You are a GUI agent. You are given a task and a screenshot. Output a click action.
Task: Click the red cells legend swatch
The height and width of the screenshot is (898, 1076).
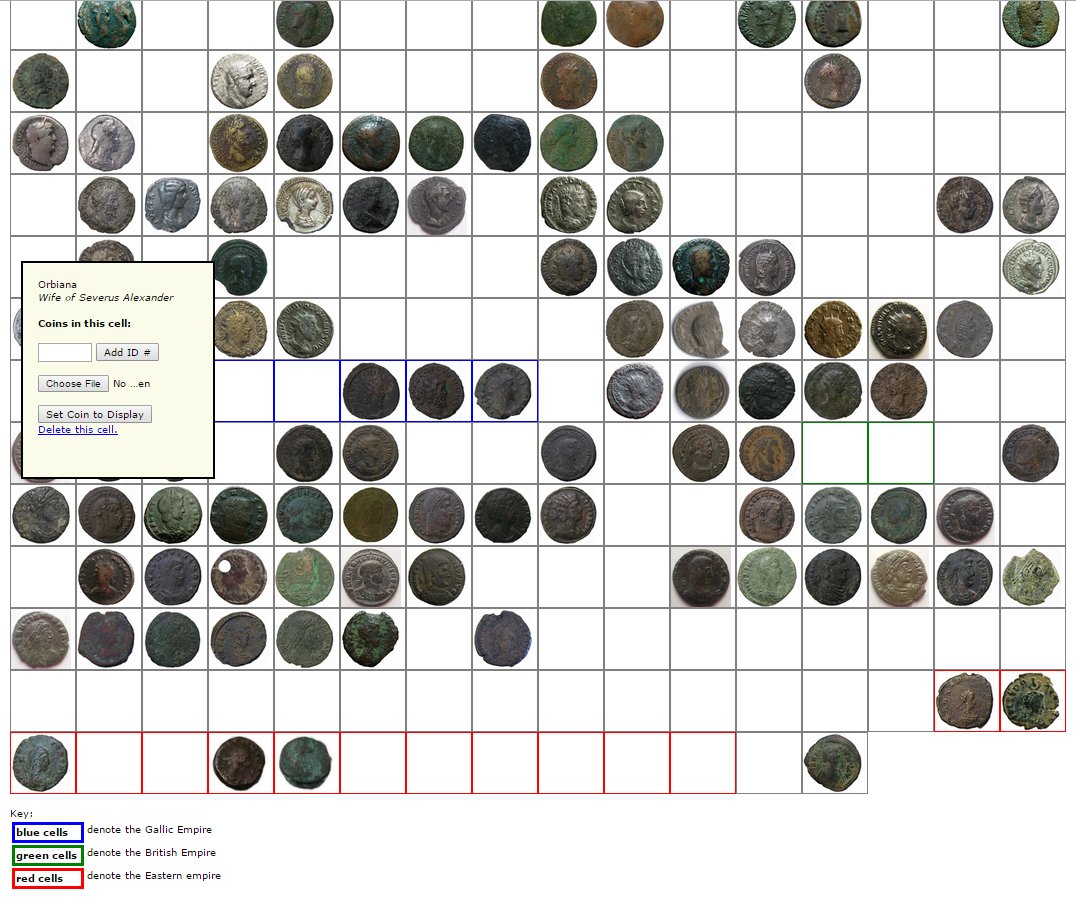point(47,878)
